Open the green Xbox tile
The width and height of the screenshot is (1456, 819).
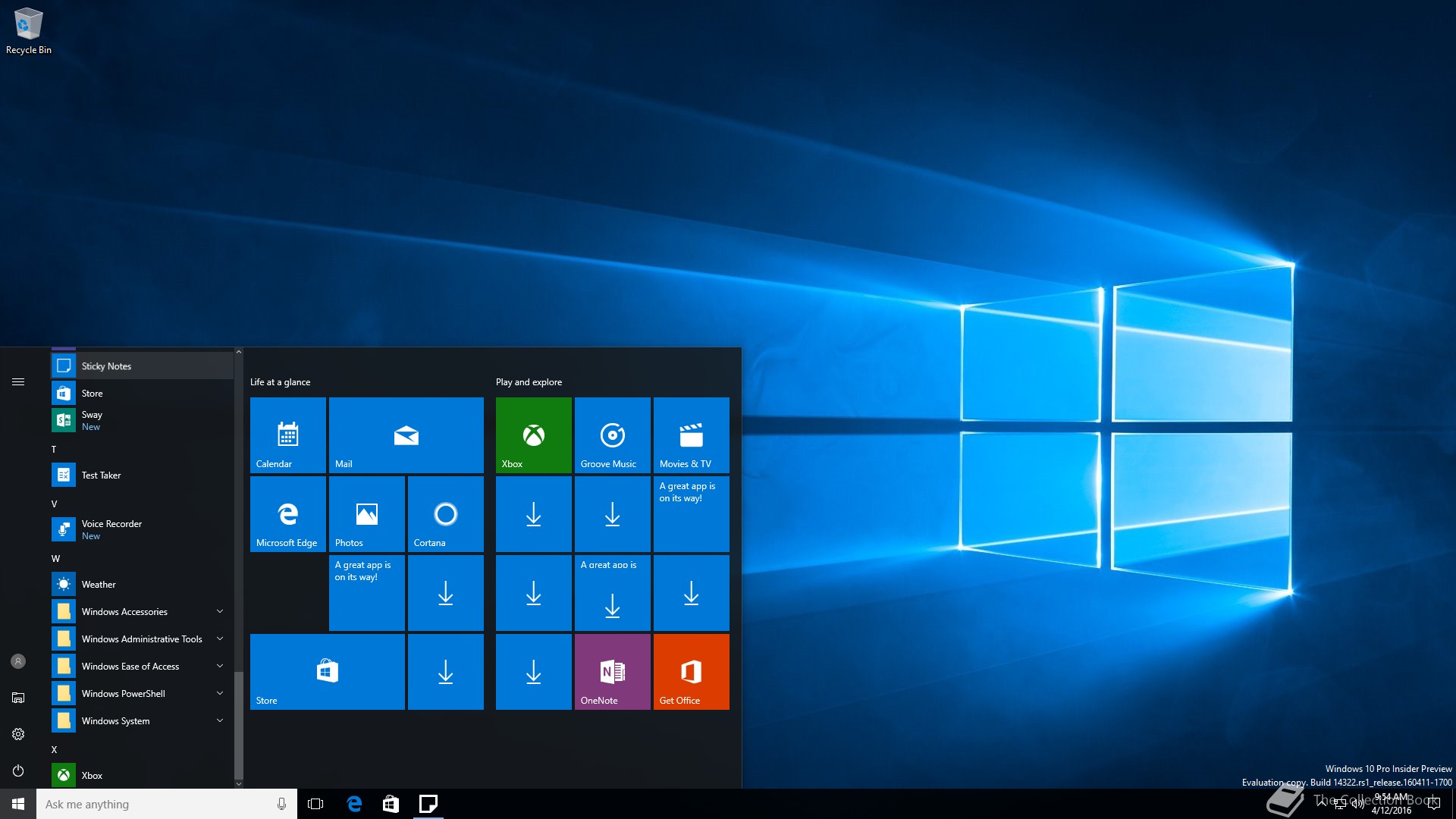pos(534,435)
